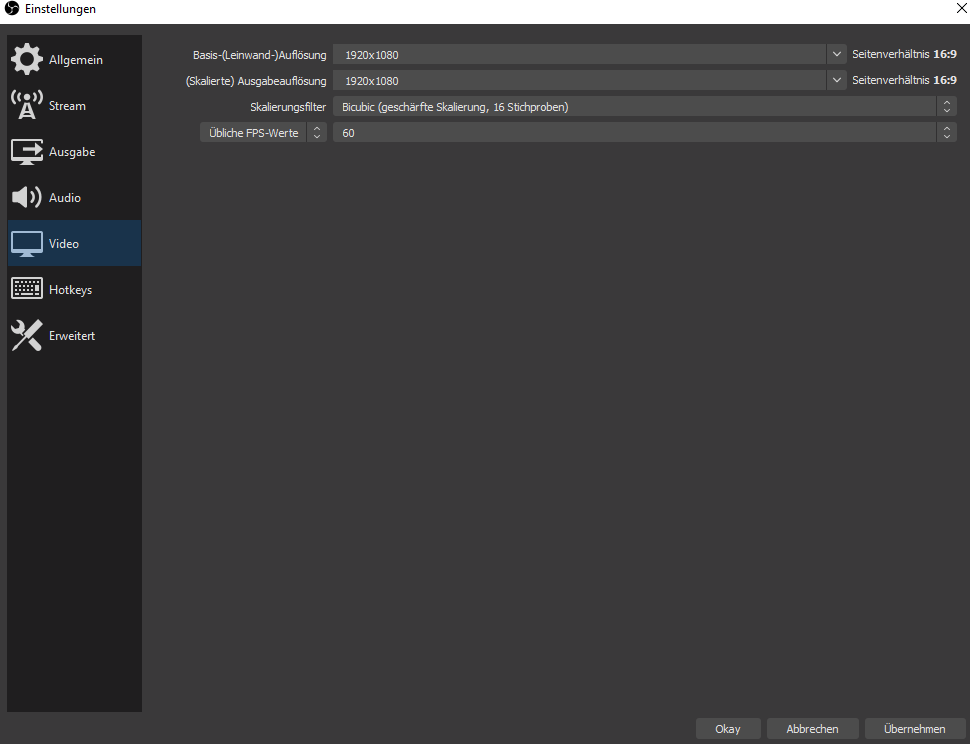Screen dimensions: 970x744
Task: Expand the Skalierte Ausgabeauflösung dropdown
Action: click(837, 80)
